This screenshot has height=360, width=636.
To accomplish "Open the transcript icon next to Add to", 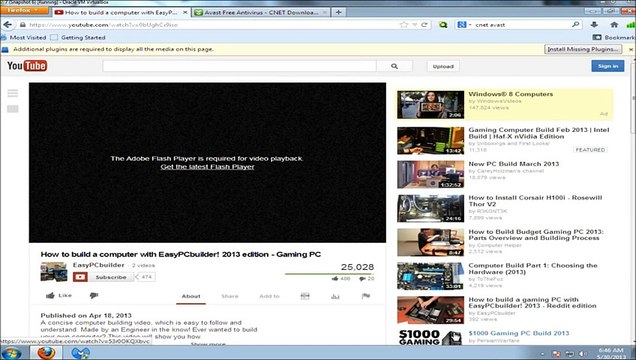I will pos(305,296).
